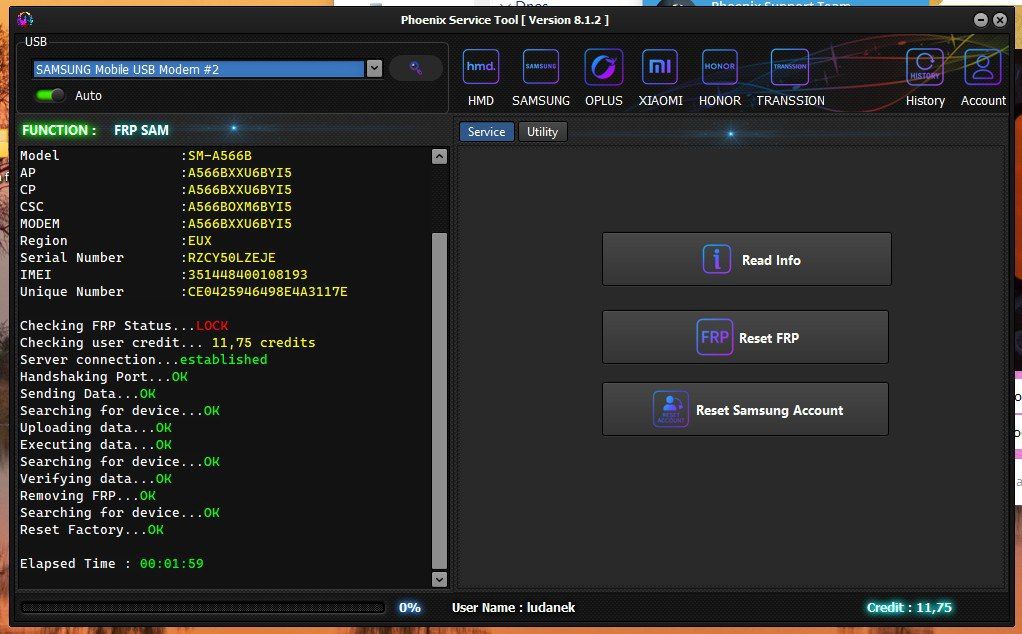This screenshot has width=1022, height=634.
Task: Switch to the Utility tab
Action: pos(542,132)
